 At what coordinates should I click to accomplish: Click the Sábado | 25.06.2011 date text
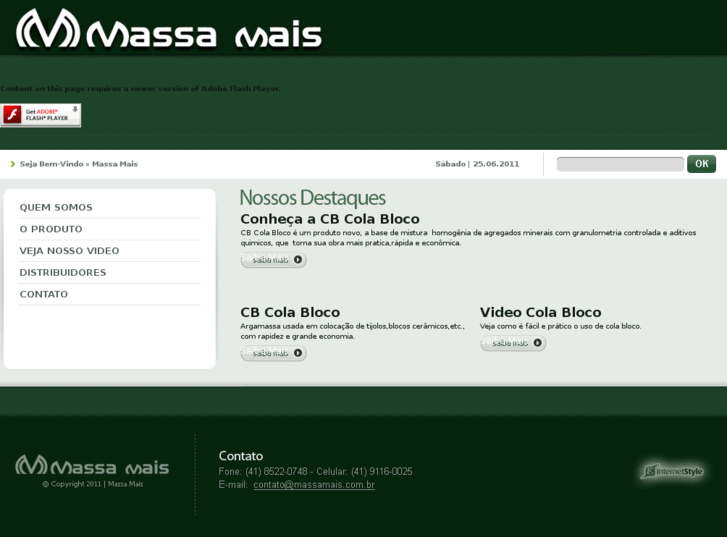coord(477,164)
